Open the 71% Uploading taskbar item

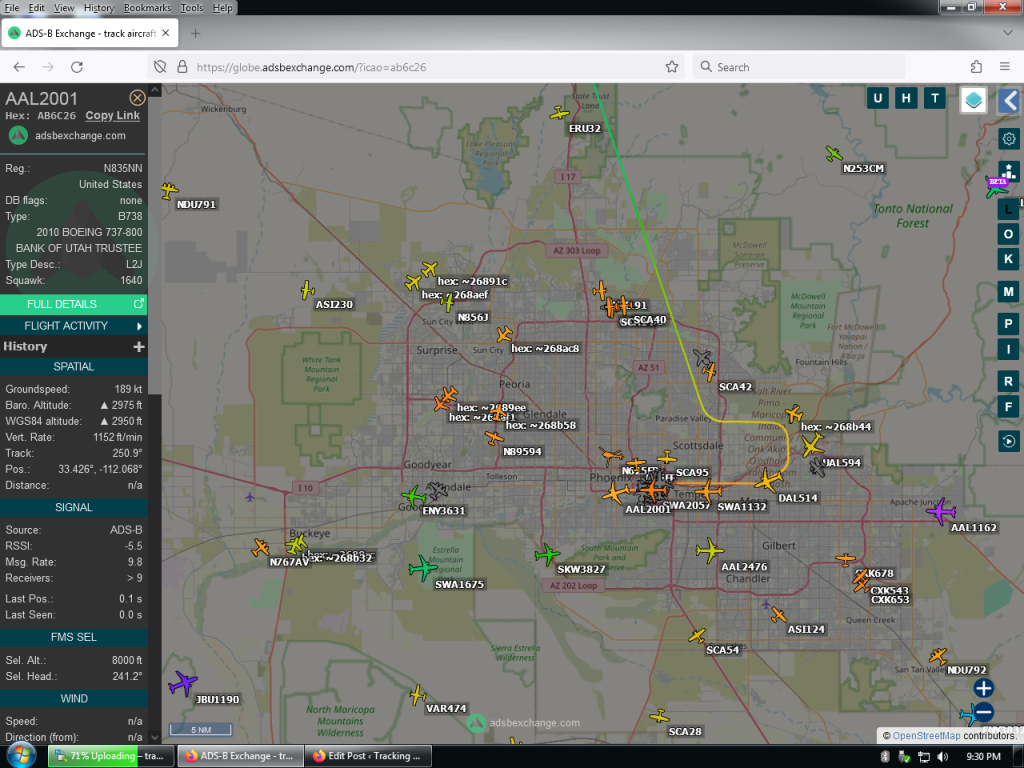coord(112,756)
